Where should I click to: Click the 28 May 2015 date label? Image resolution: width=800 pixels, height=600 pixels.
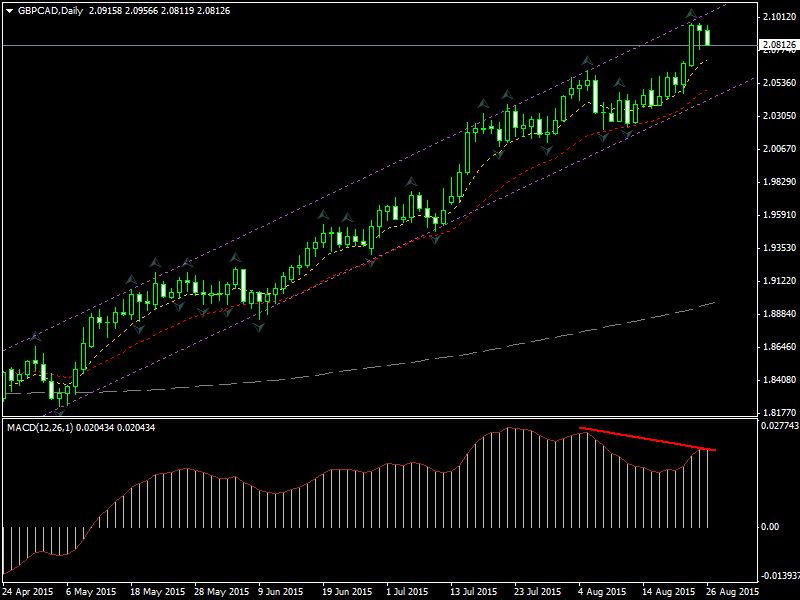click(221, 592)
